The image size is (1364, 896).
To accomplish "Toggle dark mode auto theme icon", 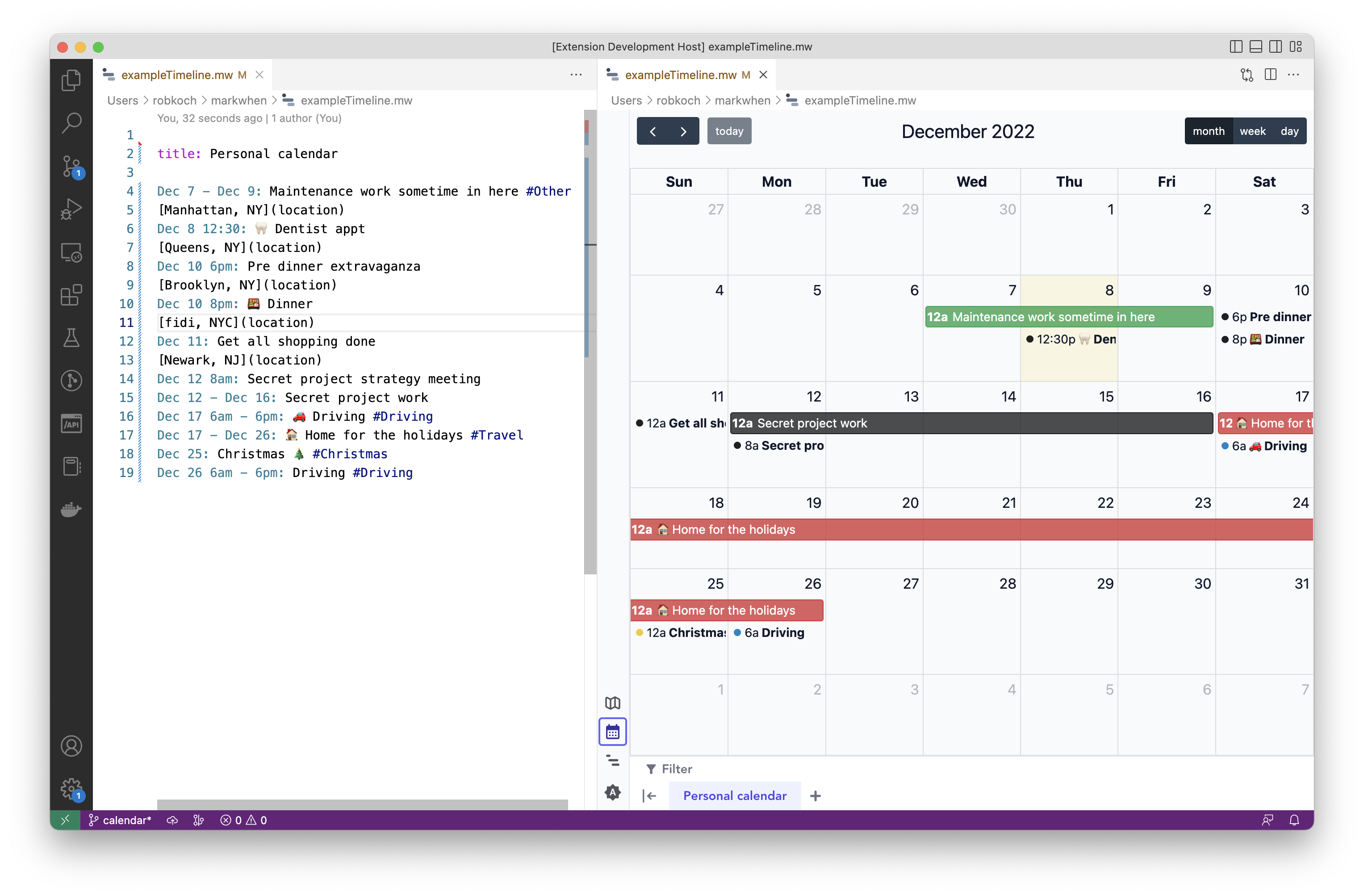I will [613, 793].
